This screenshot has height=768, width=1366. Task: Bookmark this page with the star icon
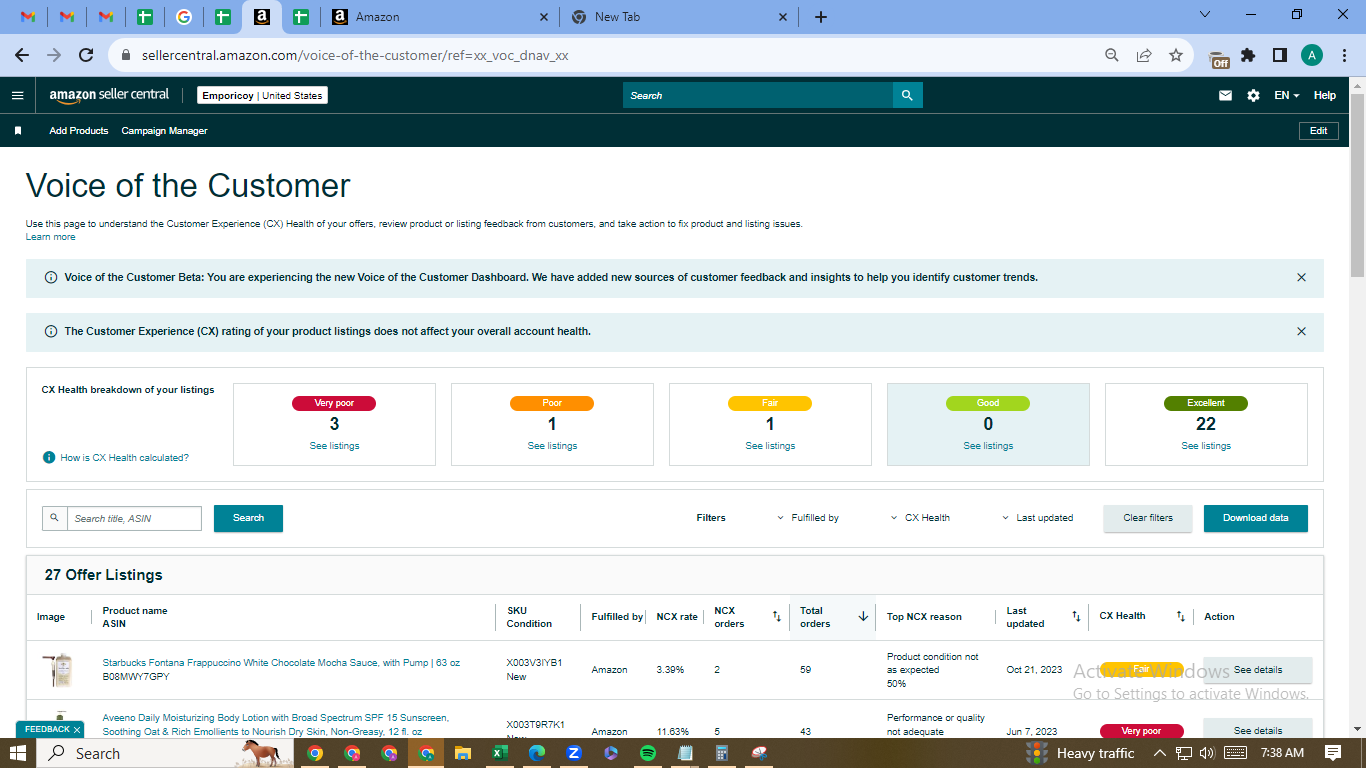click(1176, 56)
